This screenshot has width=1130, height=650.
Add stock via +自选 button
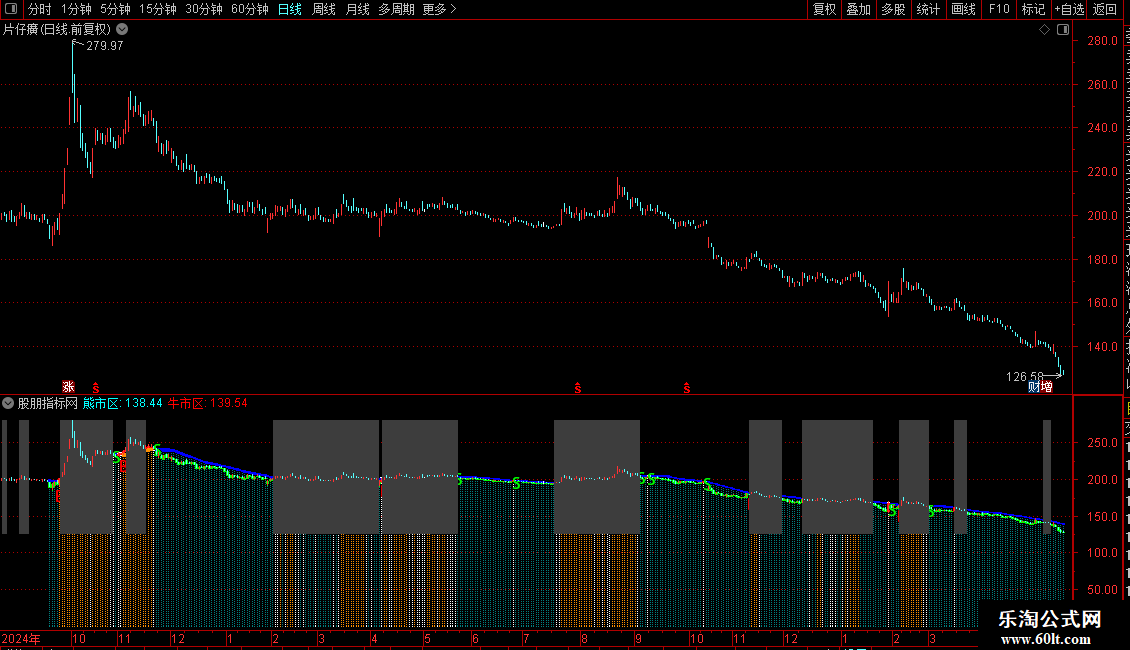pos(1069,9)
